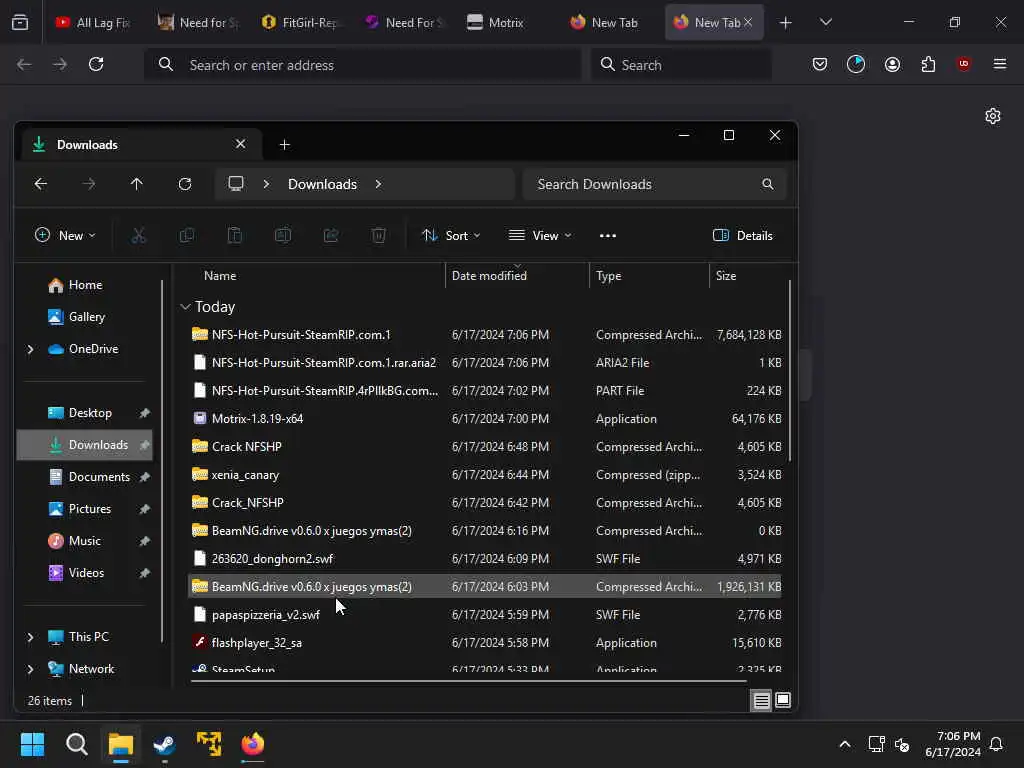Open Firefox customize settings gear on new tab
Viewport: 1024px width, 768px height.
tap(993, 116)
